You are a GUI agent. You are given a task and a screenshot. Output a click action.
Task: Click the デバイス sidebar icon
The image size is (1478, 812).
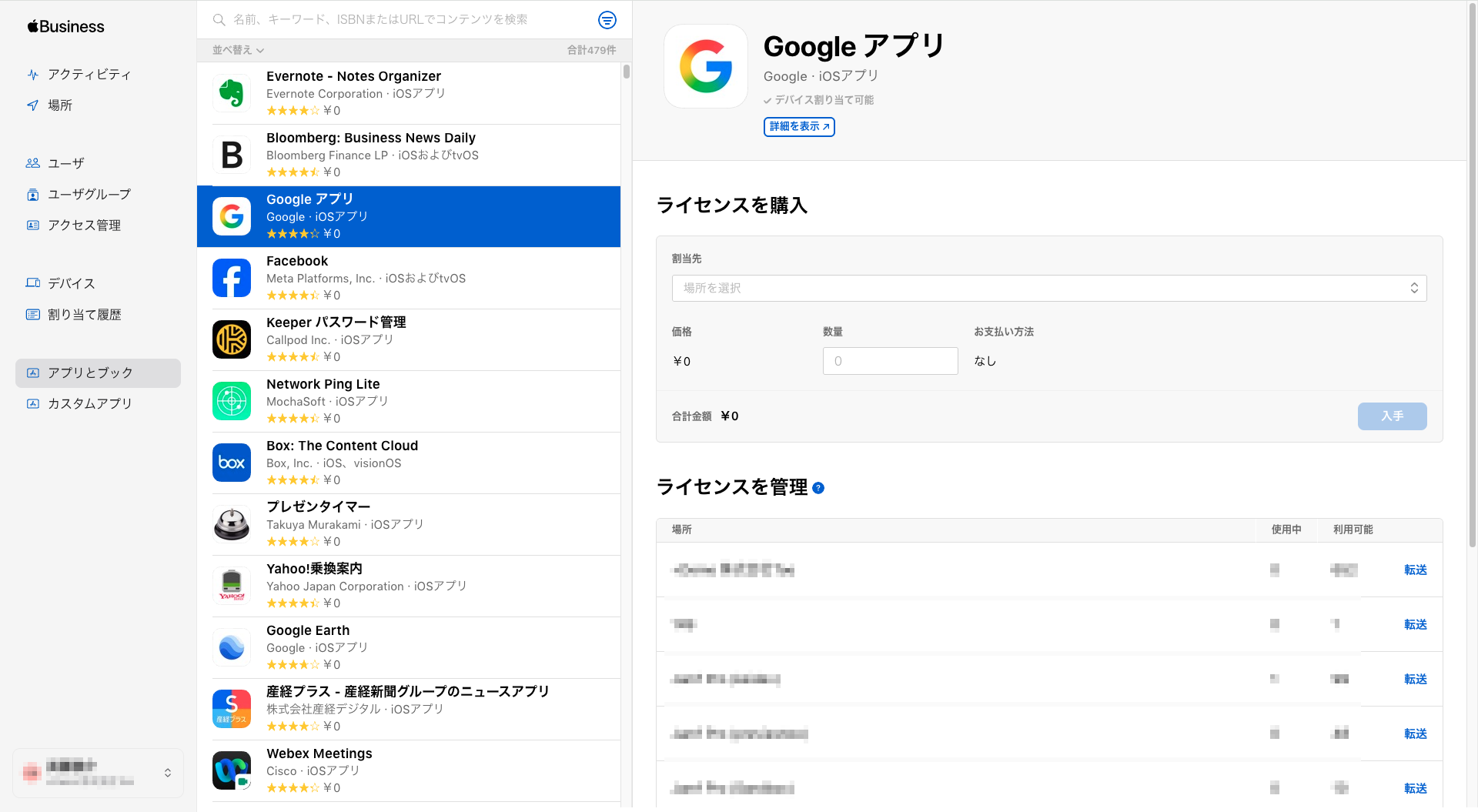coord(32,283)
